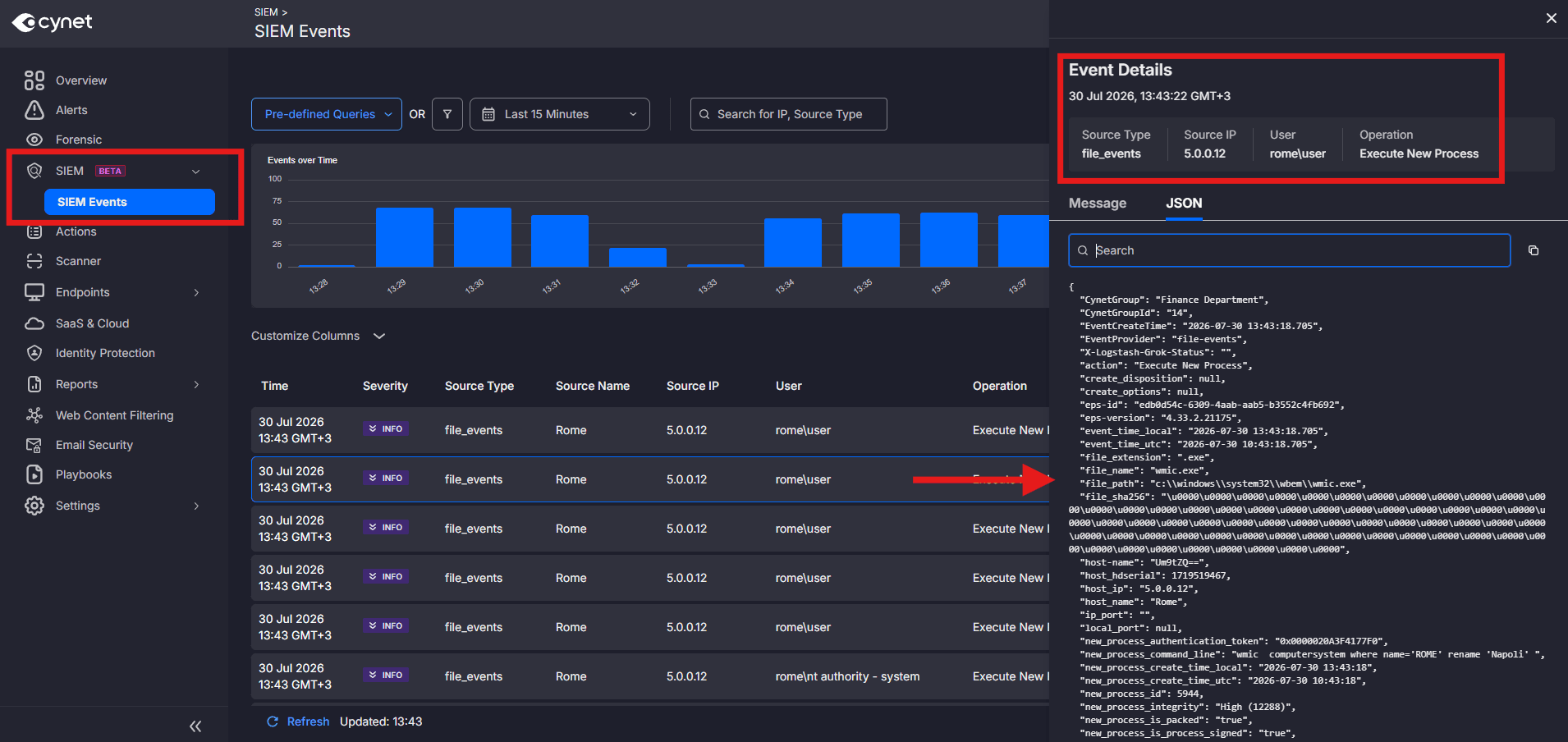The height and width of the screenshot is (742, 1568).
Task: Click the "file_name": "wmic.exe" JSON line
Action: tap(1144, 470)
